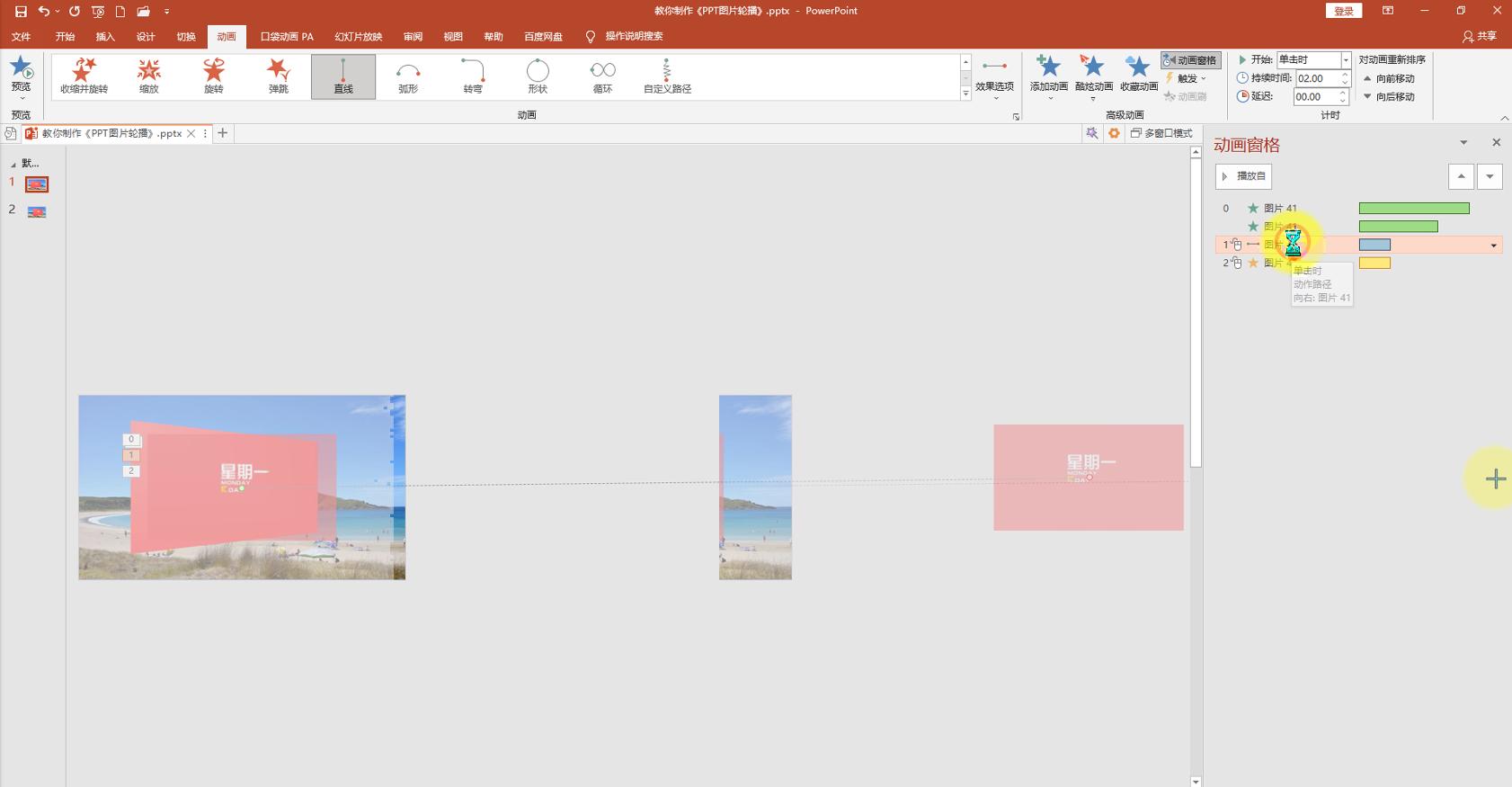Toggle 多窗口模式 multi-window mode
This screenshot has height=787, width=1512.
[1161, 133]
